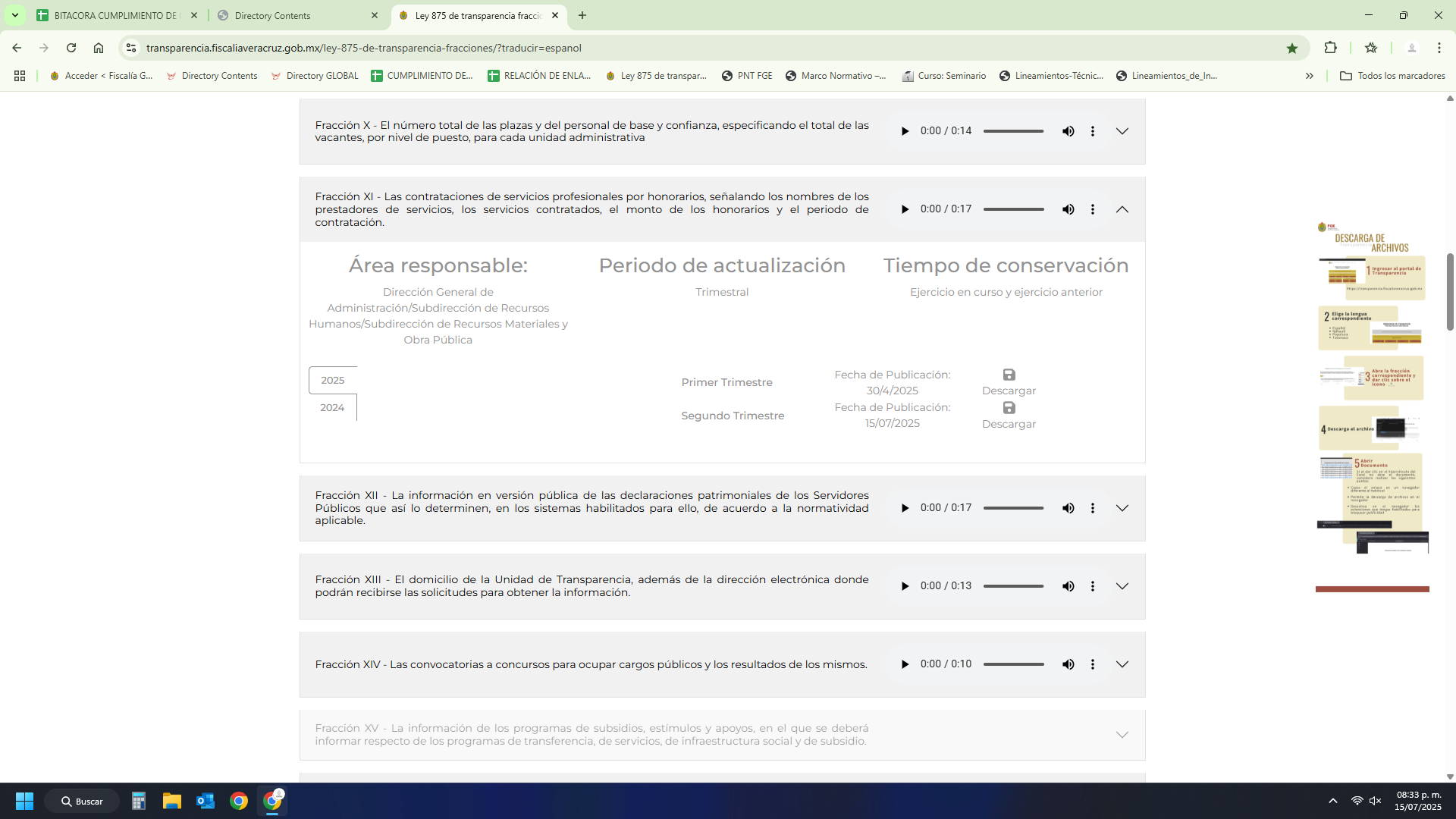Click the save icon for Segundo Trimestre

click(1009, 408)
